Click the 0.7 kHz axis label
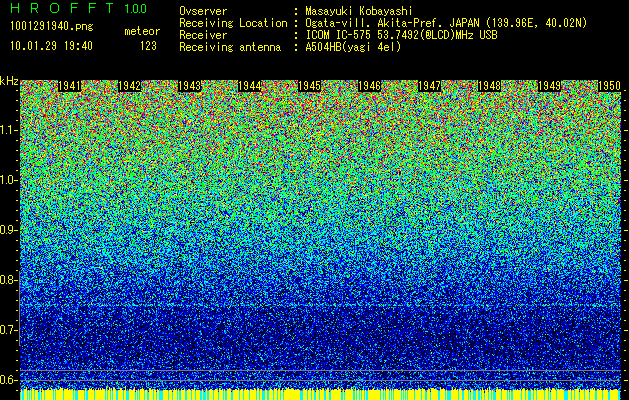Screen dimensions: 629x400 click(x=9, y=330)
